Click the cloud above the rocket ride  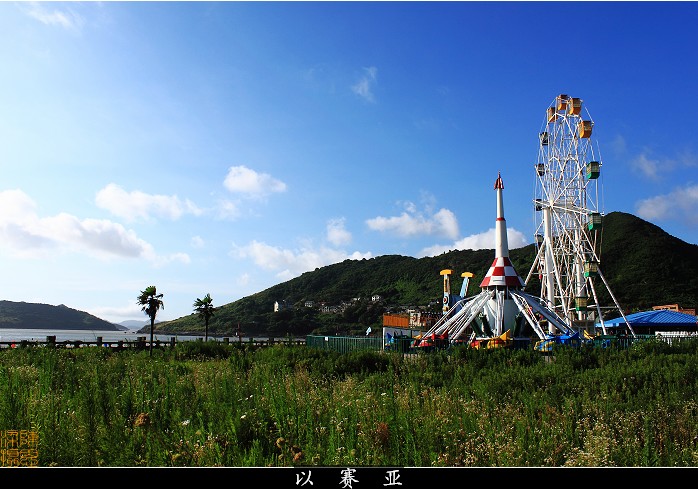pyautogui.click(x=415, y=222)
